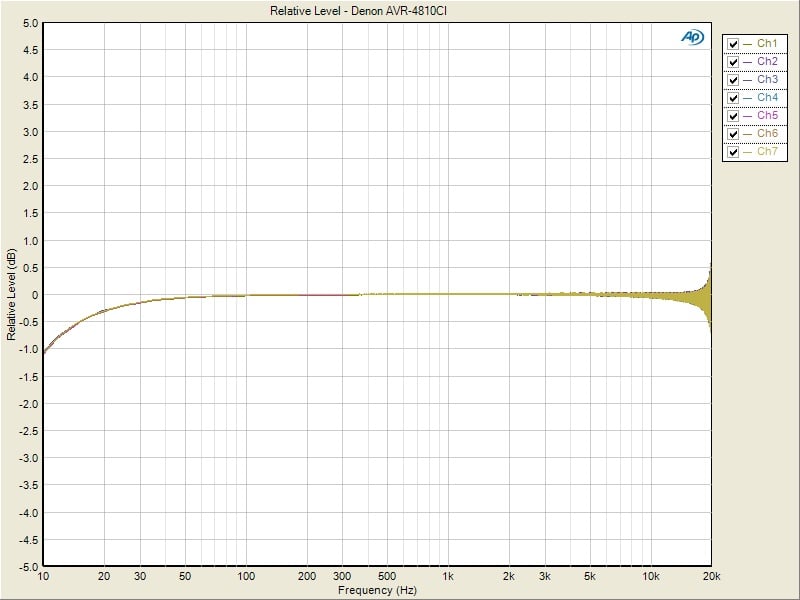Toggle the Ch5 trace checkbox
The image size is (800, 600).
pyautogui.click(x=734, y=116)
